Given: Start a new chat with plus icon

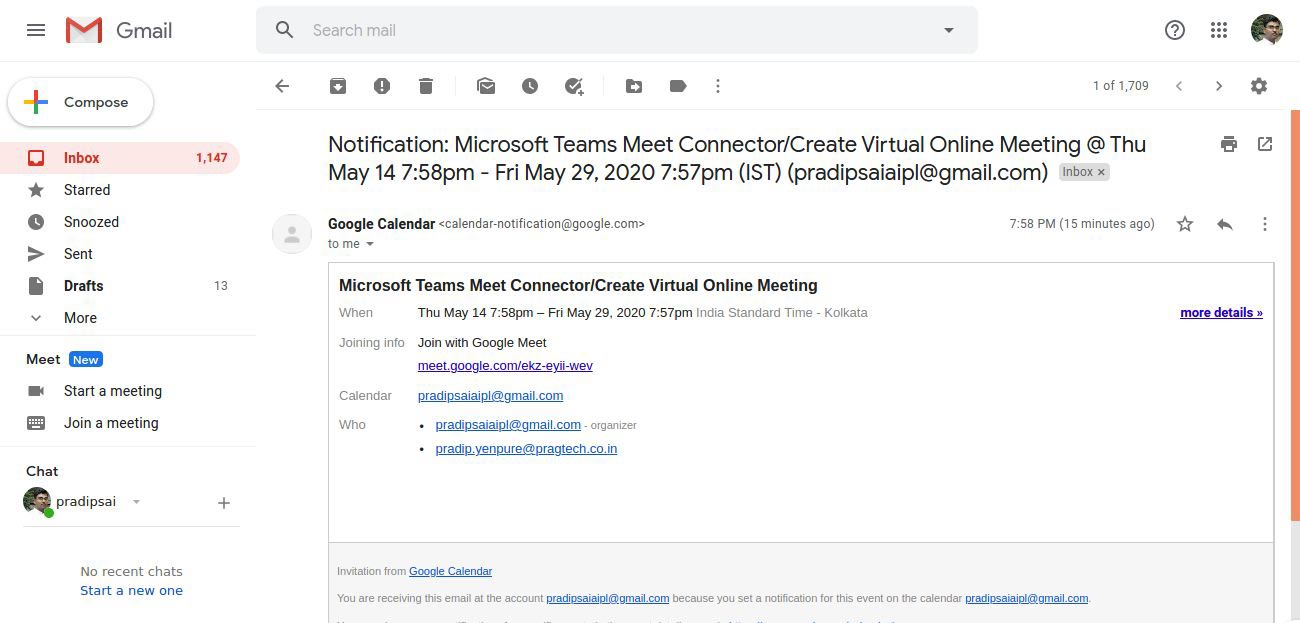Looking at the screenshot, I should [x=224, y=503].
